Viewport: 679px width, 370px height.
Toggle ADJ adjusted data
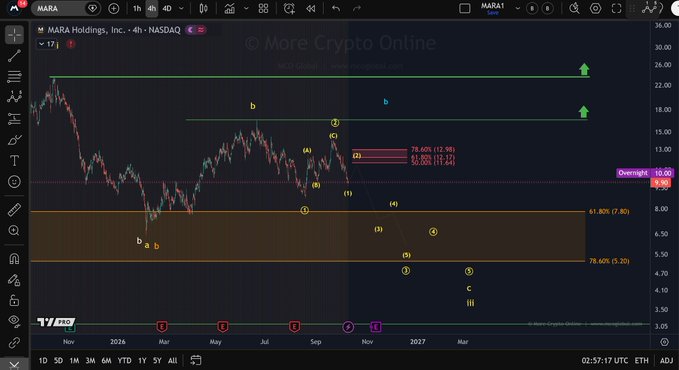pos(666,360)
